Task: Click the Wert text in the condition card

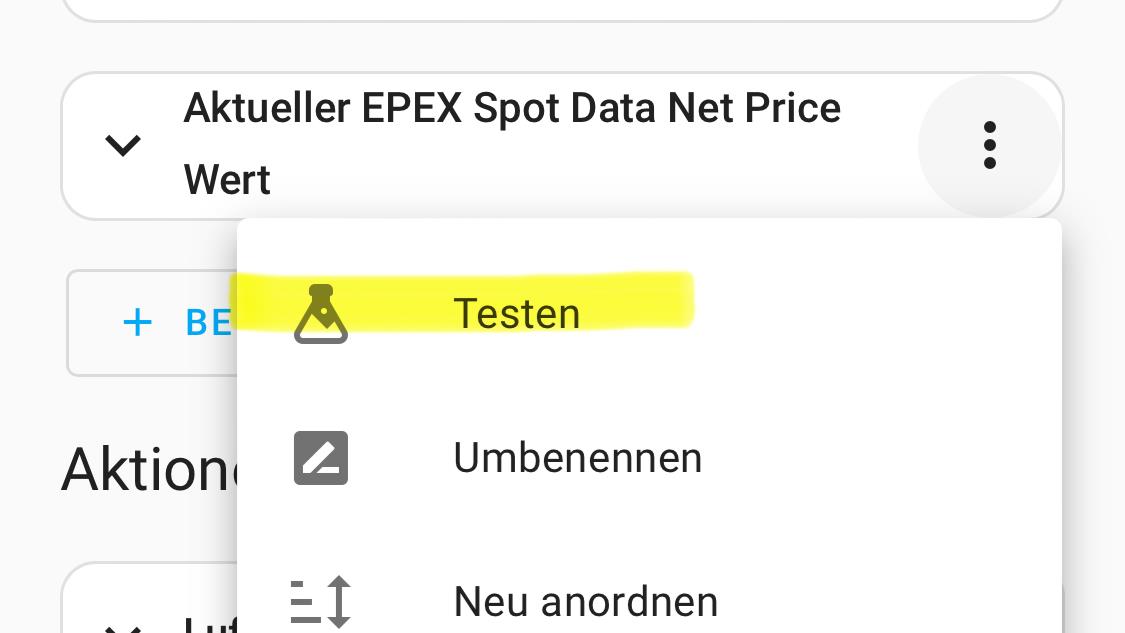Action: (x=227, y=179)
